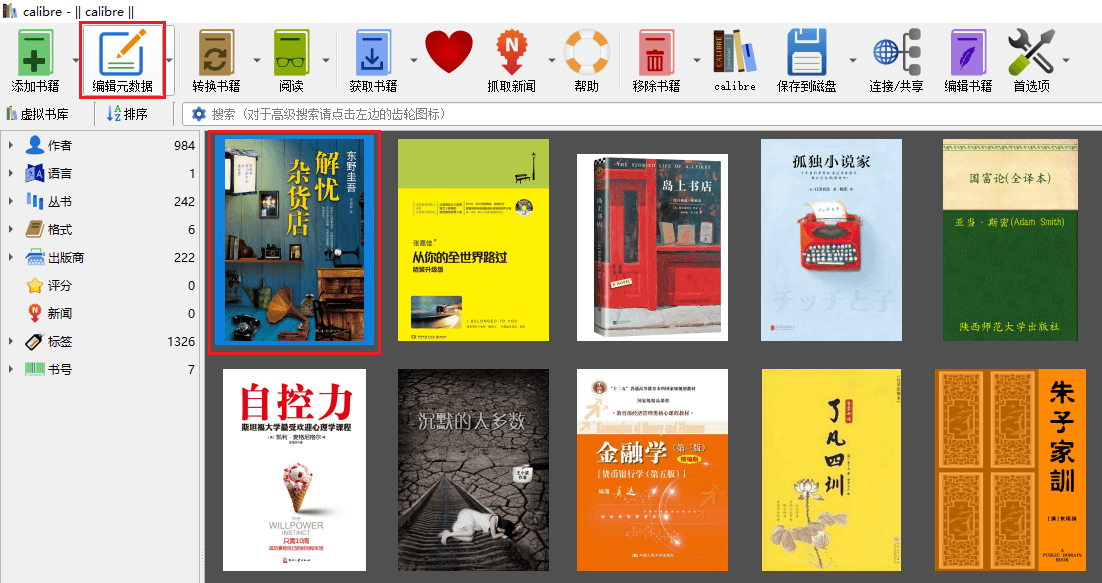The width and height of the screenshot is (1102, 583).
Task: Expand the 出版商 (Publisher) tree node
Action: 11,258
